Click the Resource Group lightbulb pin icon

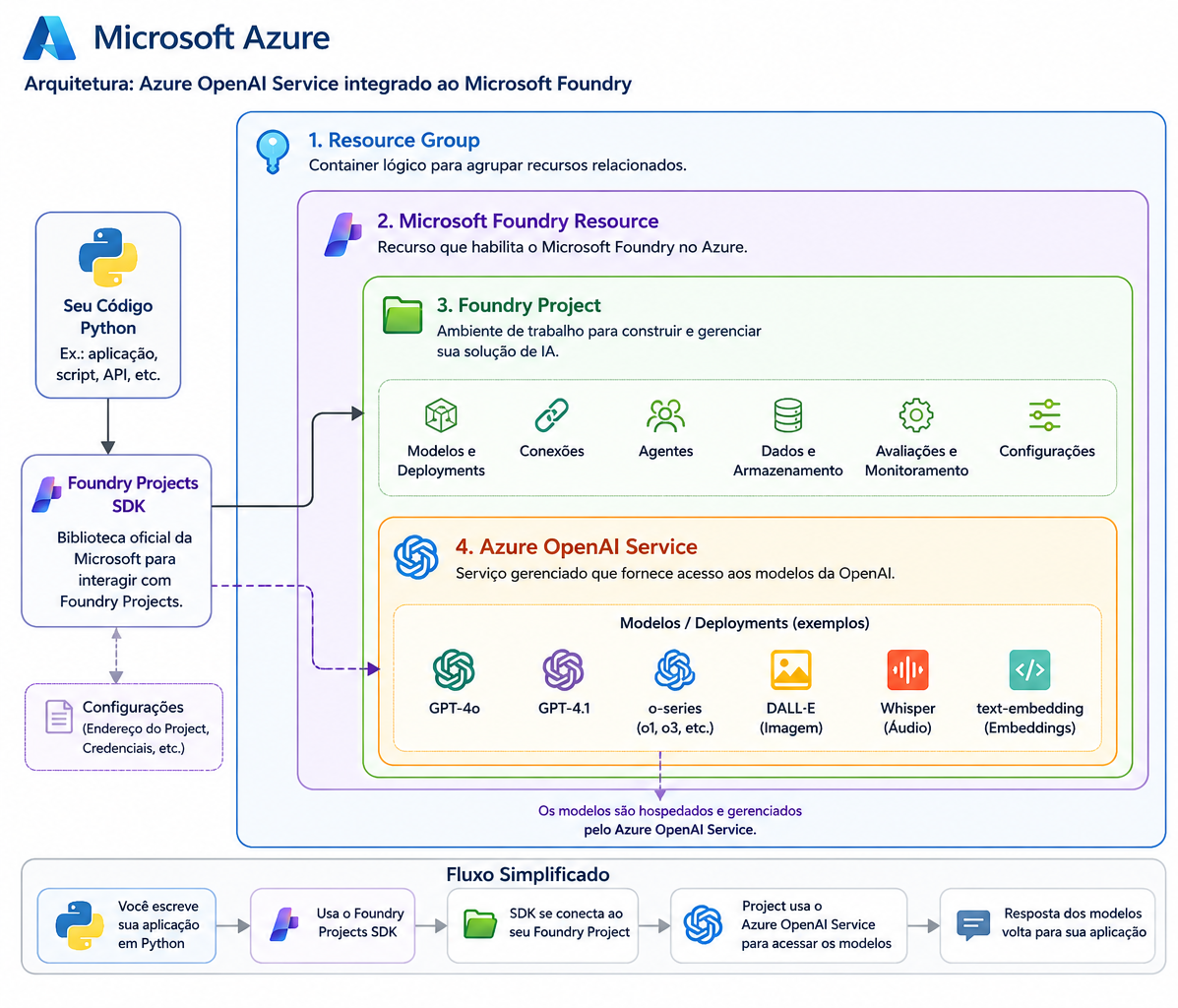pyautogui.click(x=273, y=151)
